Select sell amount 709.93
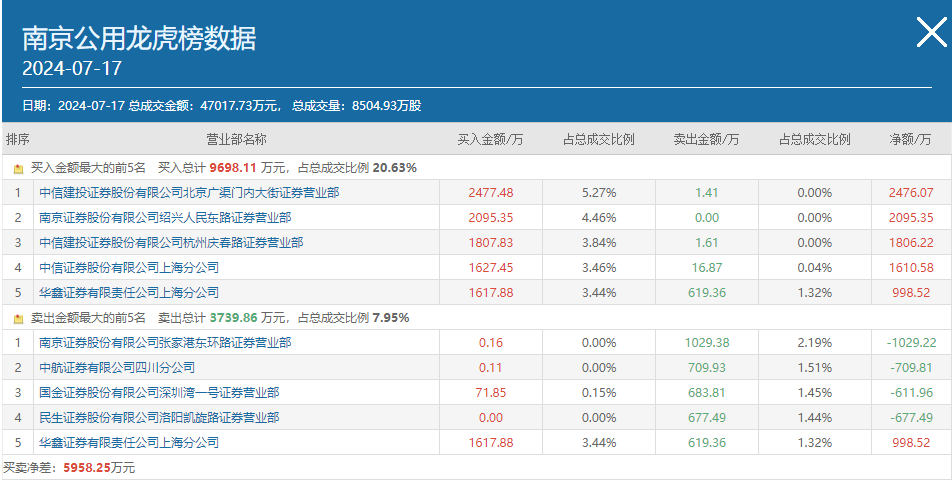 pyautogui.click(x=707, y=367)
